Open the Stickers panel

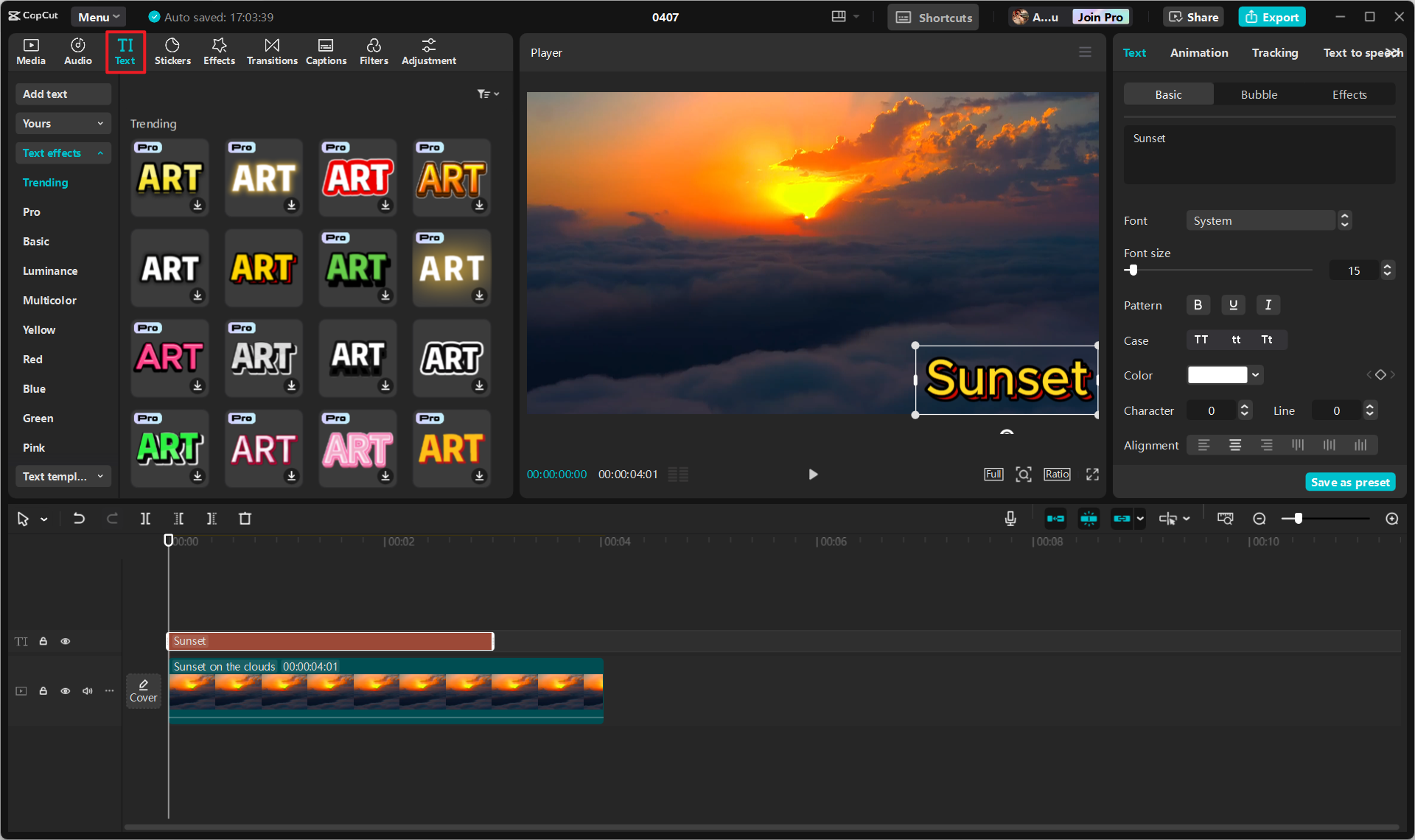(172, 52)
